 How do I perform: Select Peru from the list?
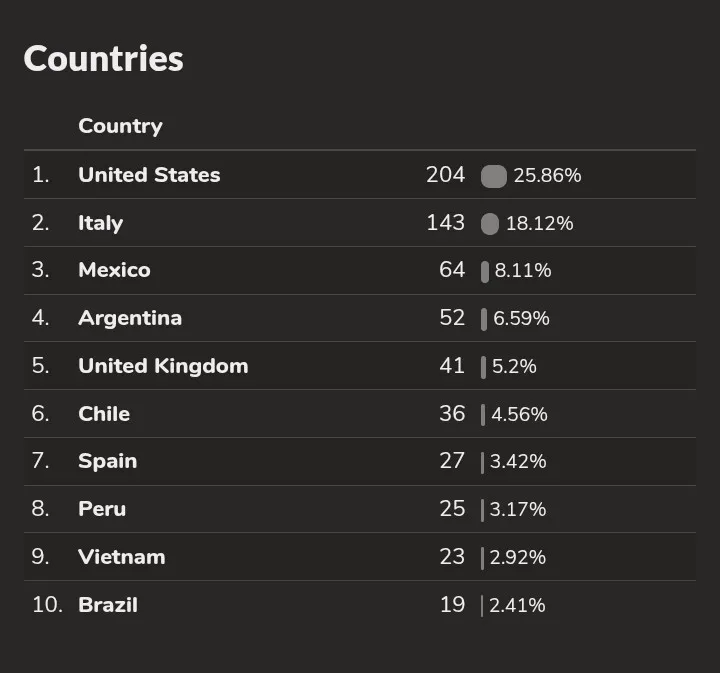[x=102, y=509]
